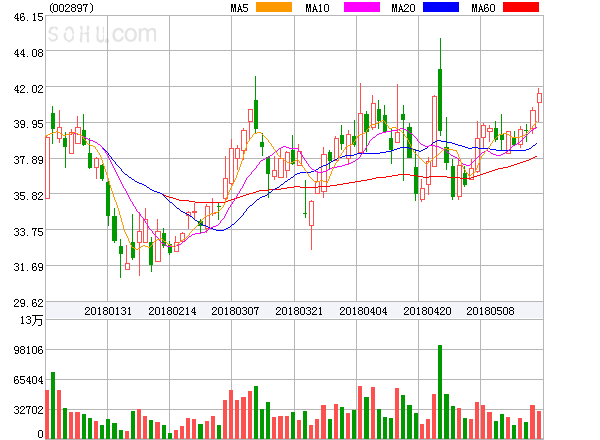600x440 pixels.
Task: Click the 33.75 price axis label
Action: pyautogui.click(x=28, y=232)
